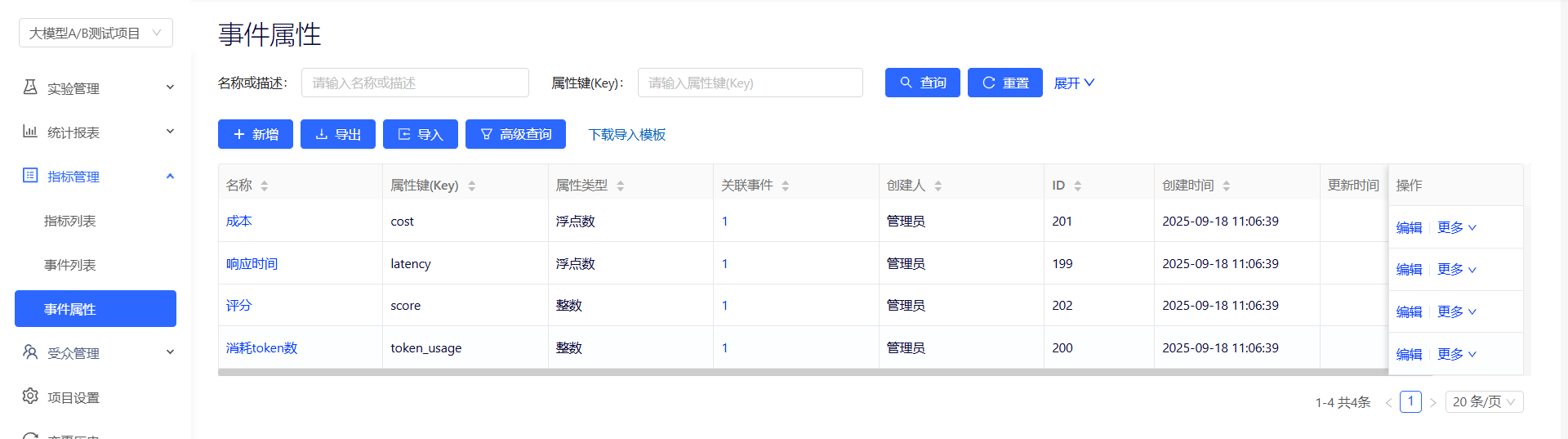This screenshot has height=439, width=1568.
Task: Open the 大模型A/B测试项目 project dropdown
Action: pyautogui.click(x=96, y=33)
